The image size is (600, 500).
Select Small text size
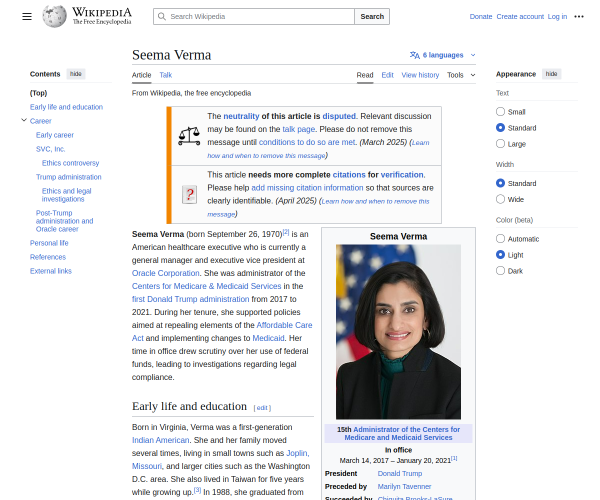(500, 111)
